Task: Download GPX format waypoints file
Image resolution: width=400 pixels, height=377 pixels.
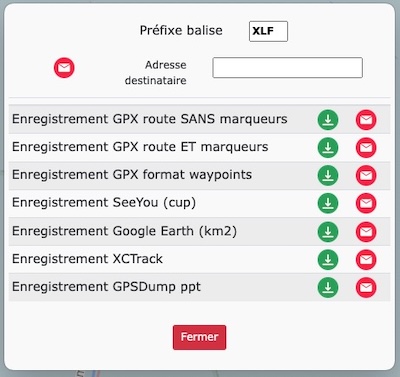Action: (328, 175)
